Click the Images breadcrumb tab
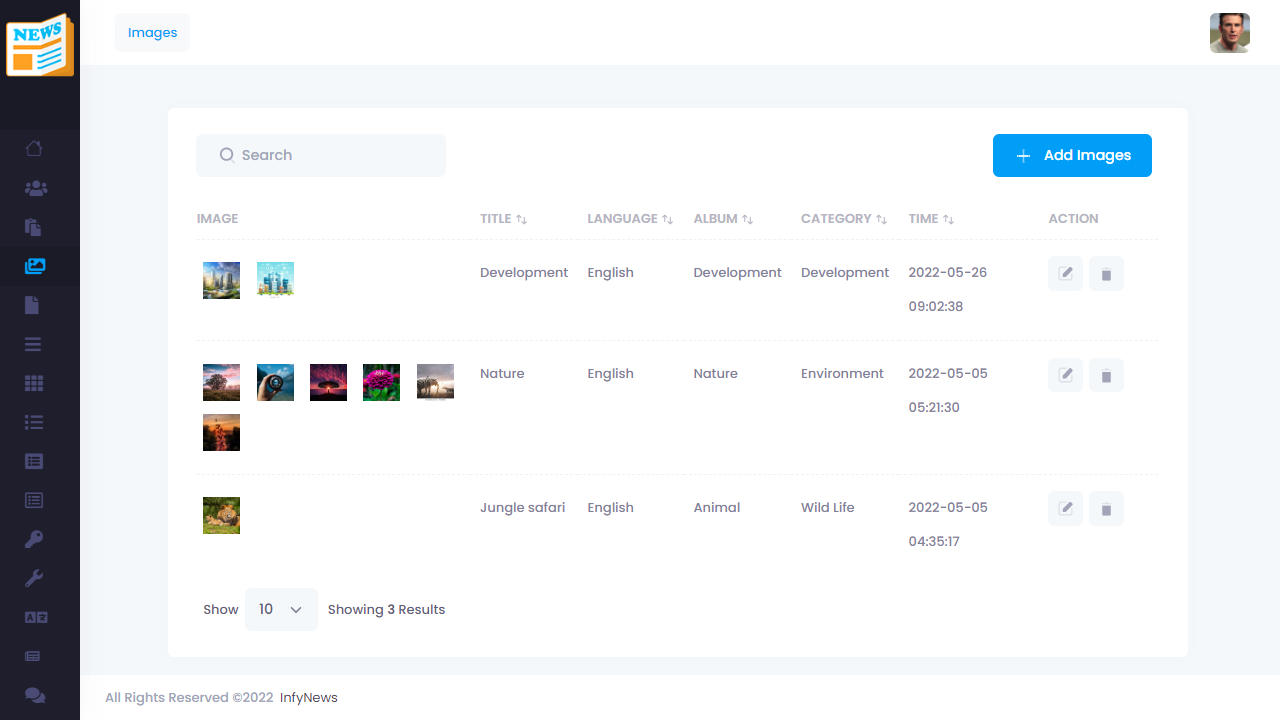The width and height of the screenshot is (1280, 720). (x=152, y=32)
